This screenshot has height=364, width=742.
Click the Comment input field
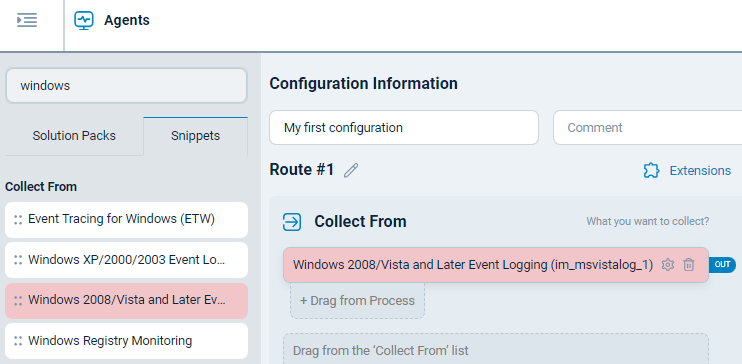coord(647,128)
